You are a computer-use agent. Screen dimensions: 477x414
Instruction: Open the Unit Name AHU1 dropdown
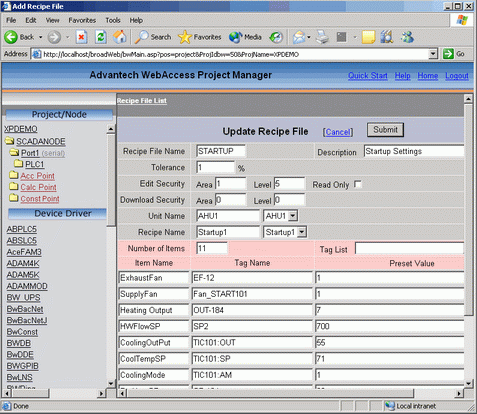click(x=293, y=216)
